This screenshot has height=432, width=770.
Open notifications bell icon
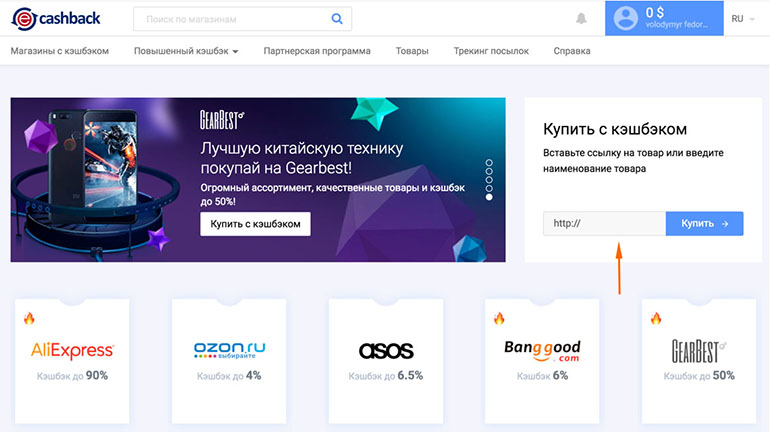click(581, 19)
